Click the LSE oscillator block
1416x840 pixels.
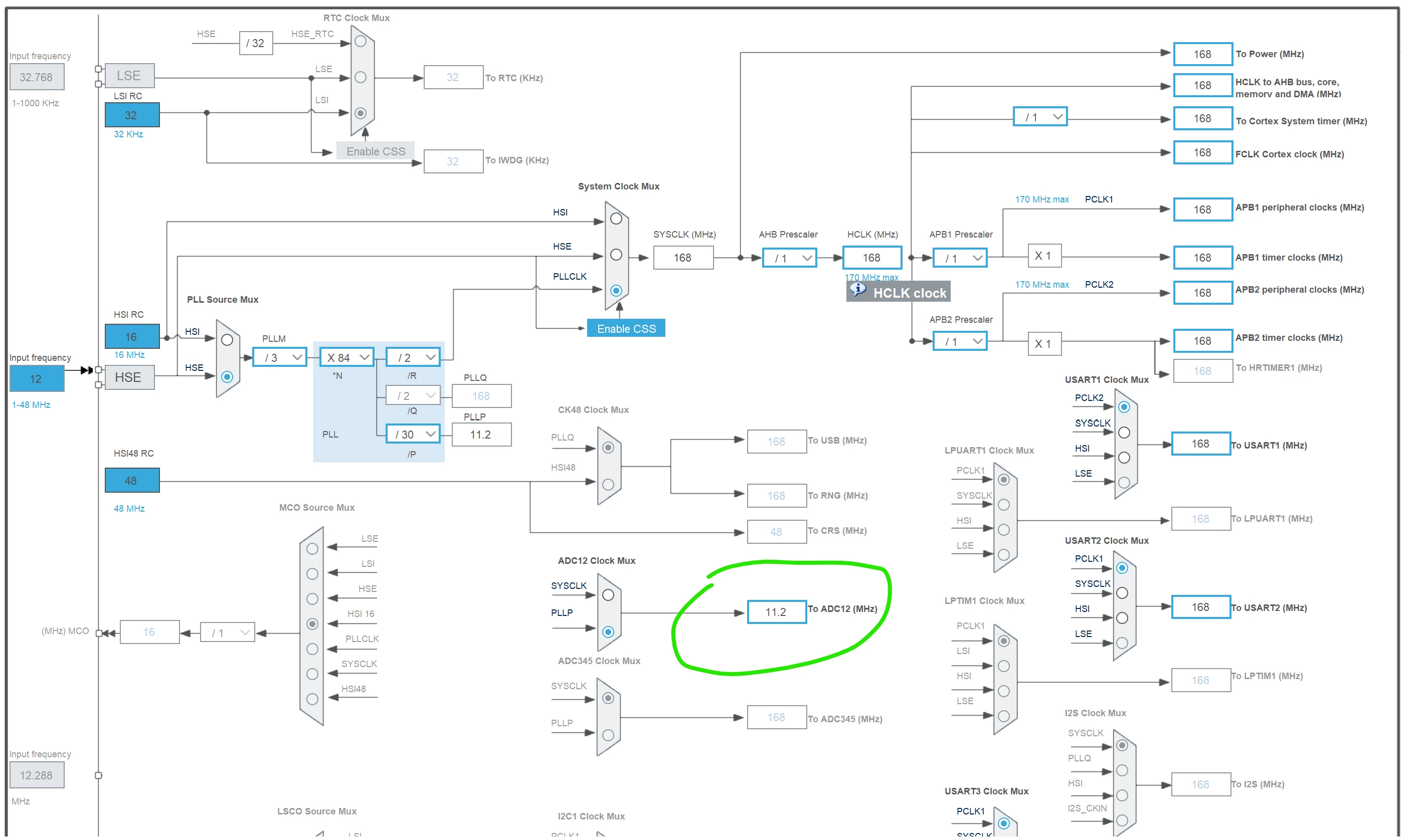click(130, 75)
